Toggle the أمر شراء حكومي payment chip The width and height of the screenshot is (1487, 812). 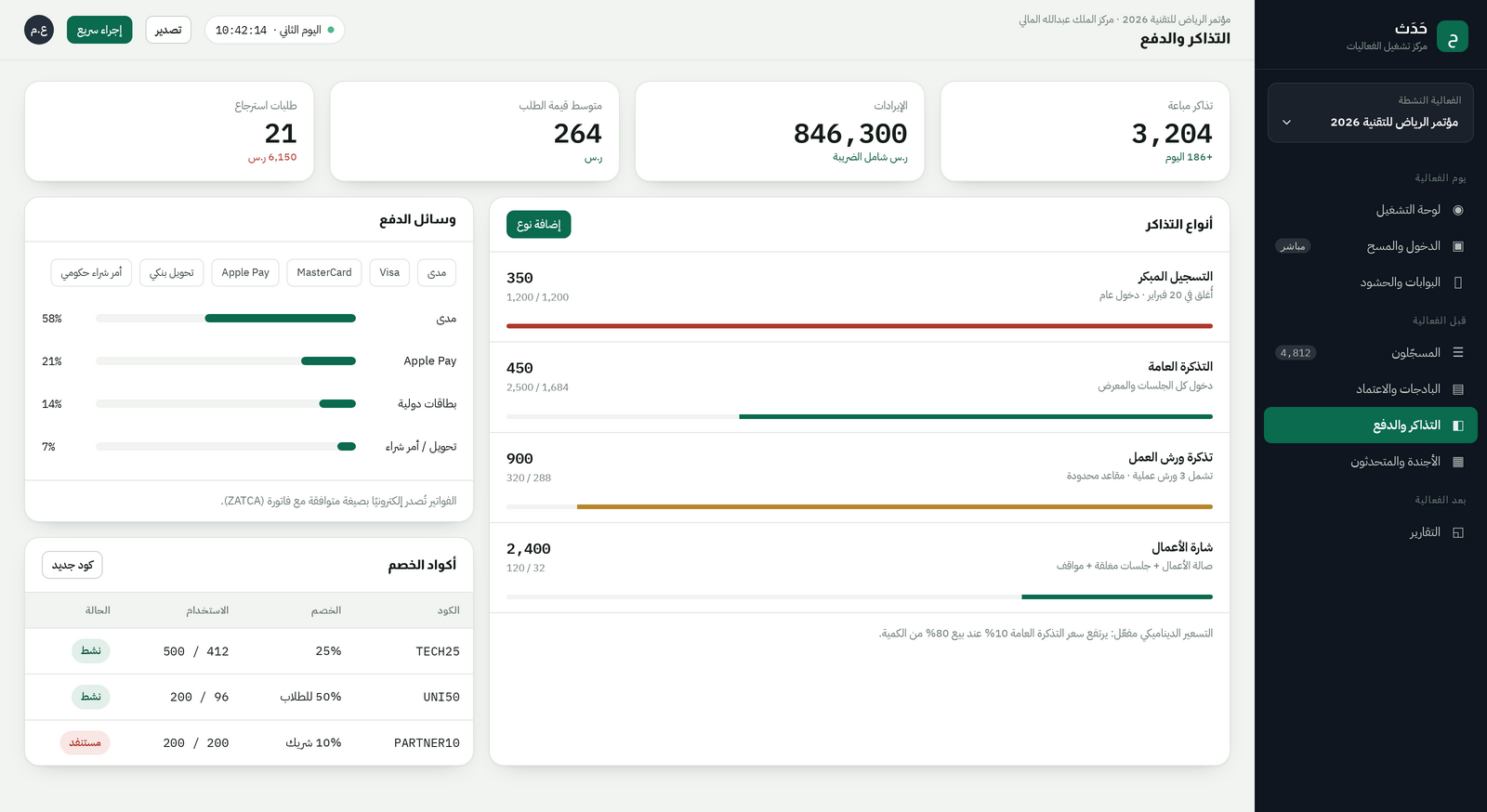click(x=91, y=272)
